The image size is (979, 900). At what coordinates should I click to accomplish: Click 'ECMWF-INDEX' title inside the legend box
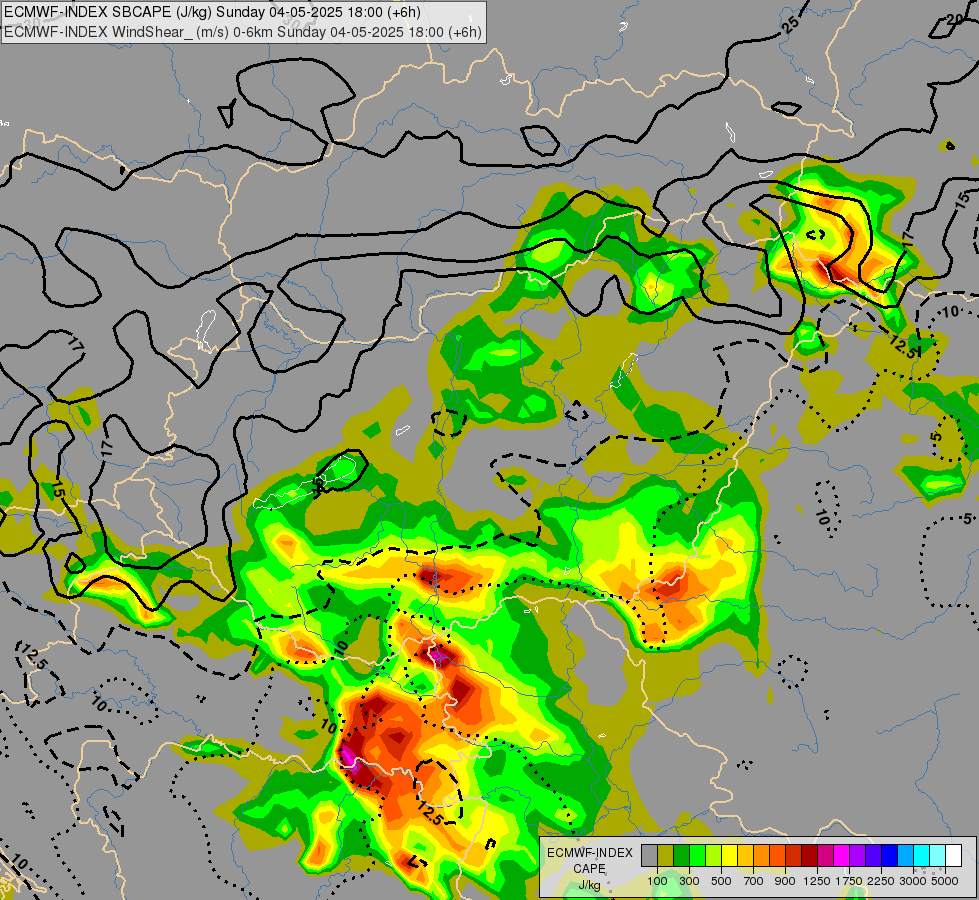590,853
